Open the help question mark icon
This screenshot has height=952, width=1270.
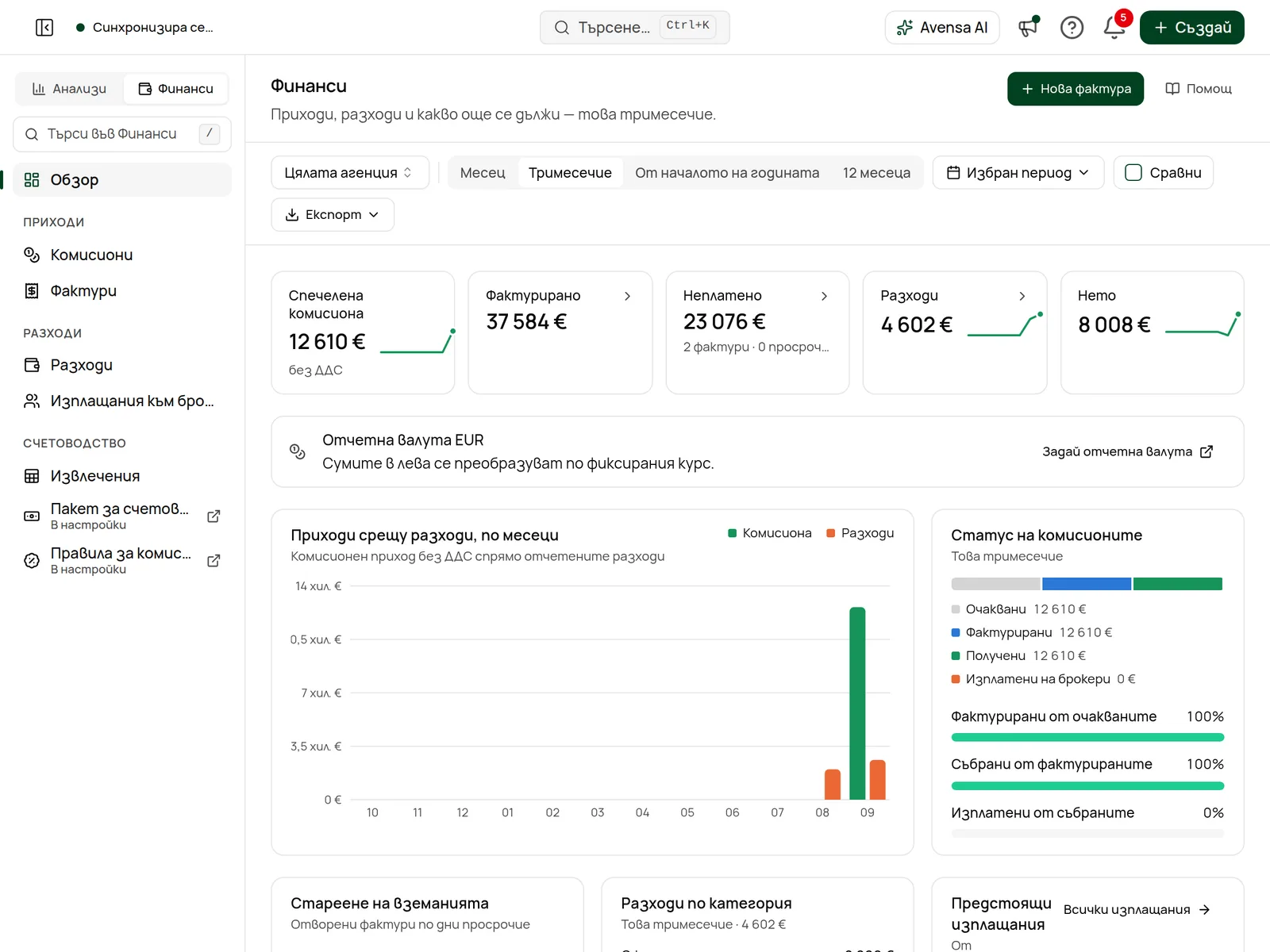[x=1072, y=28]
